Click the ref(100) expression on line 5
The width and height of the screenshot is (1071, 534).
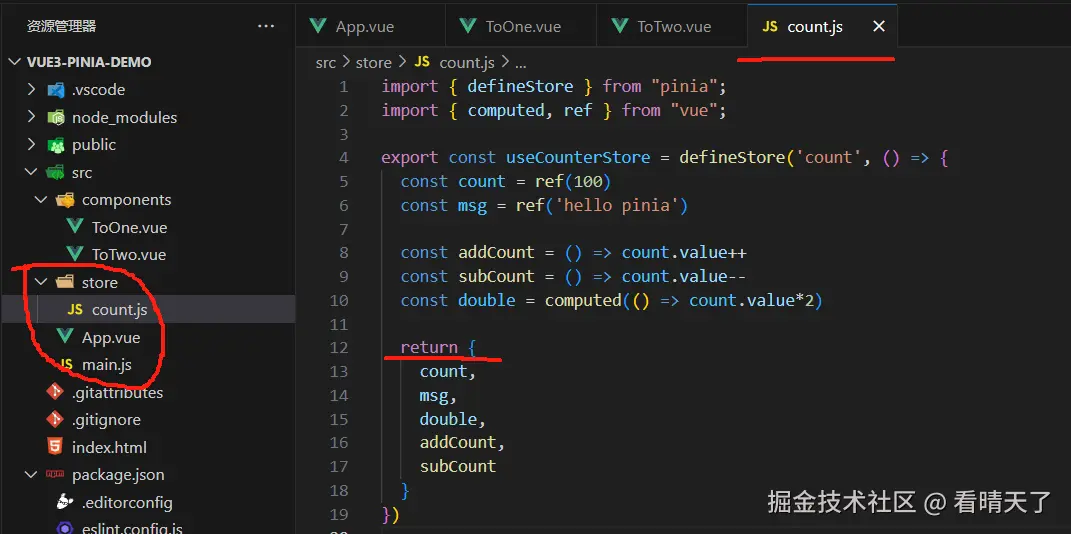tap(573, 182)
